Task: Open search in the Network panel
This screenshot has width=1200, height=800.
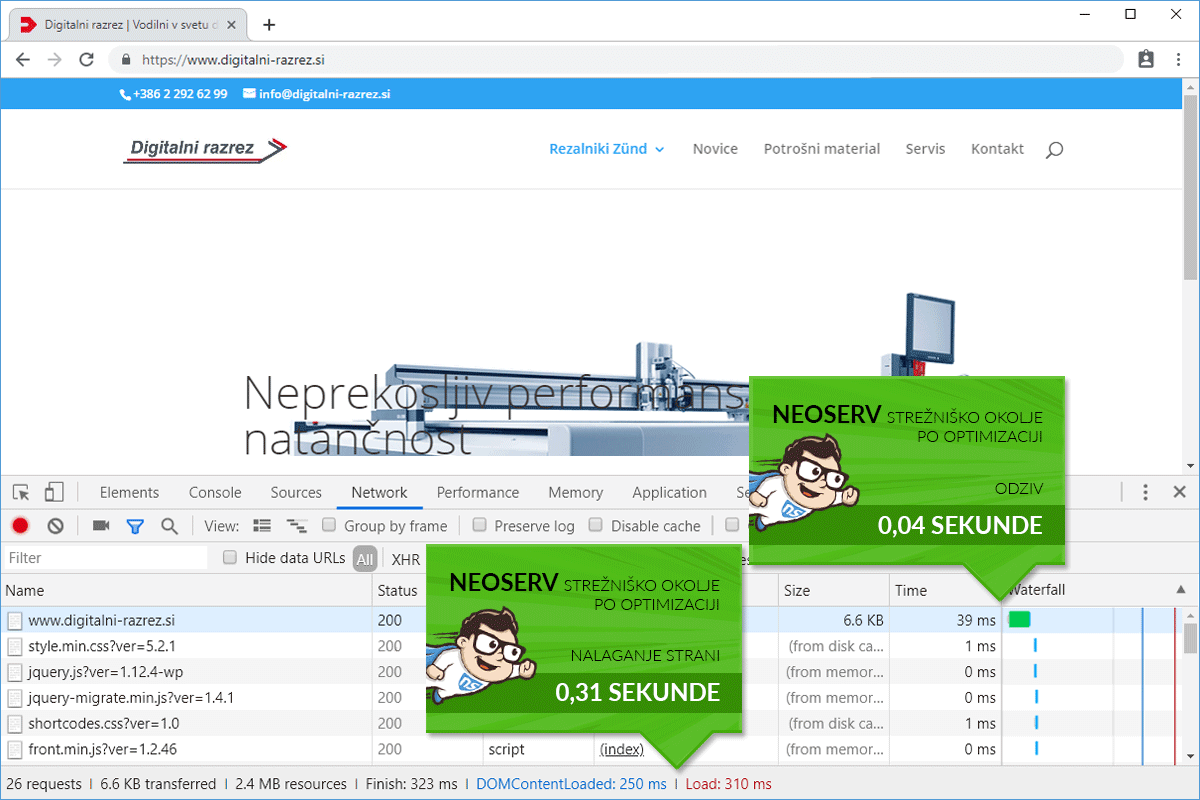Action: (169, 526)
